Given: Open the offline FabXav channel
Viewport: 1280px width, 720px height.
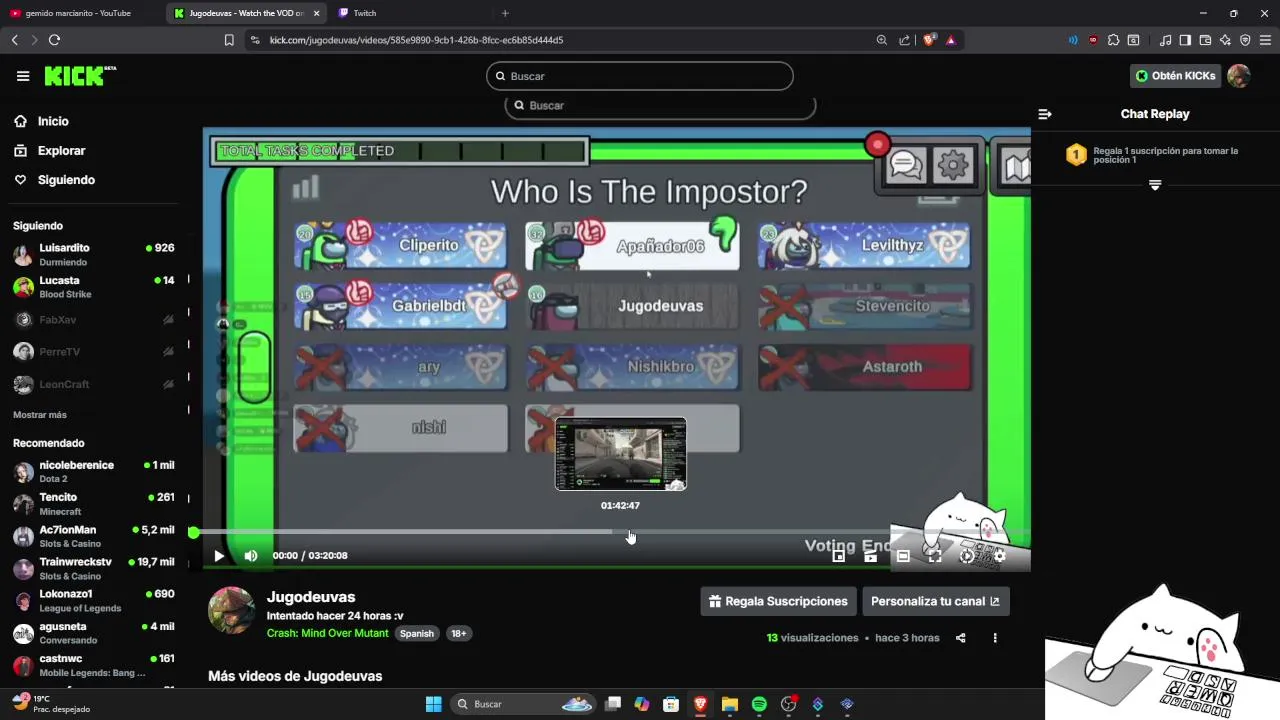Looking at the screenshot, I should [x=94, y=320].
